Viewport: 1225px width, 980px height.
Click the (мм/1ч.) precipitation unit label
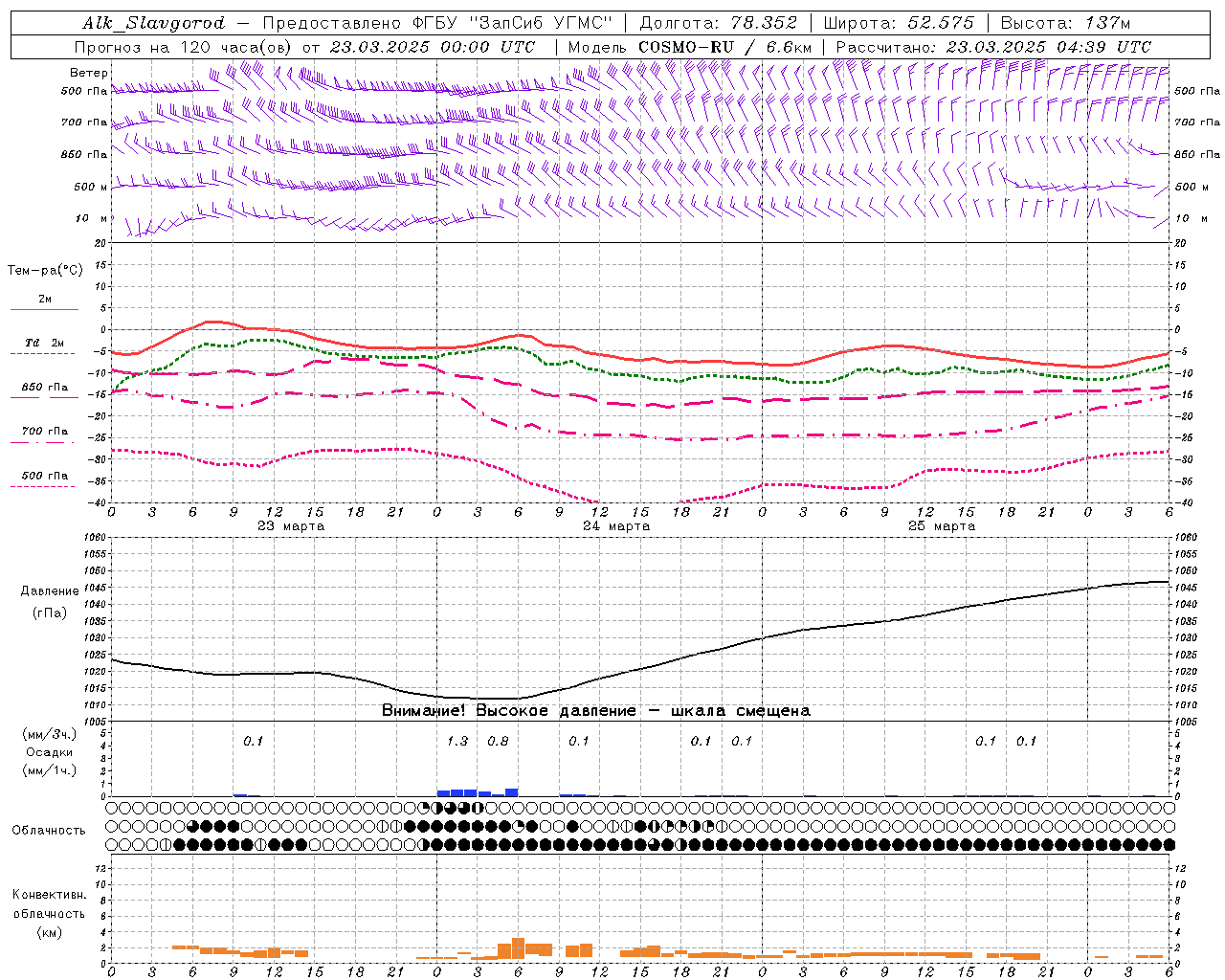[50, 770]
